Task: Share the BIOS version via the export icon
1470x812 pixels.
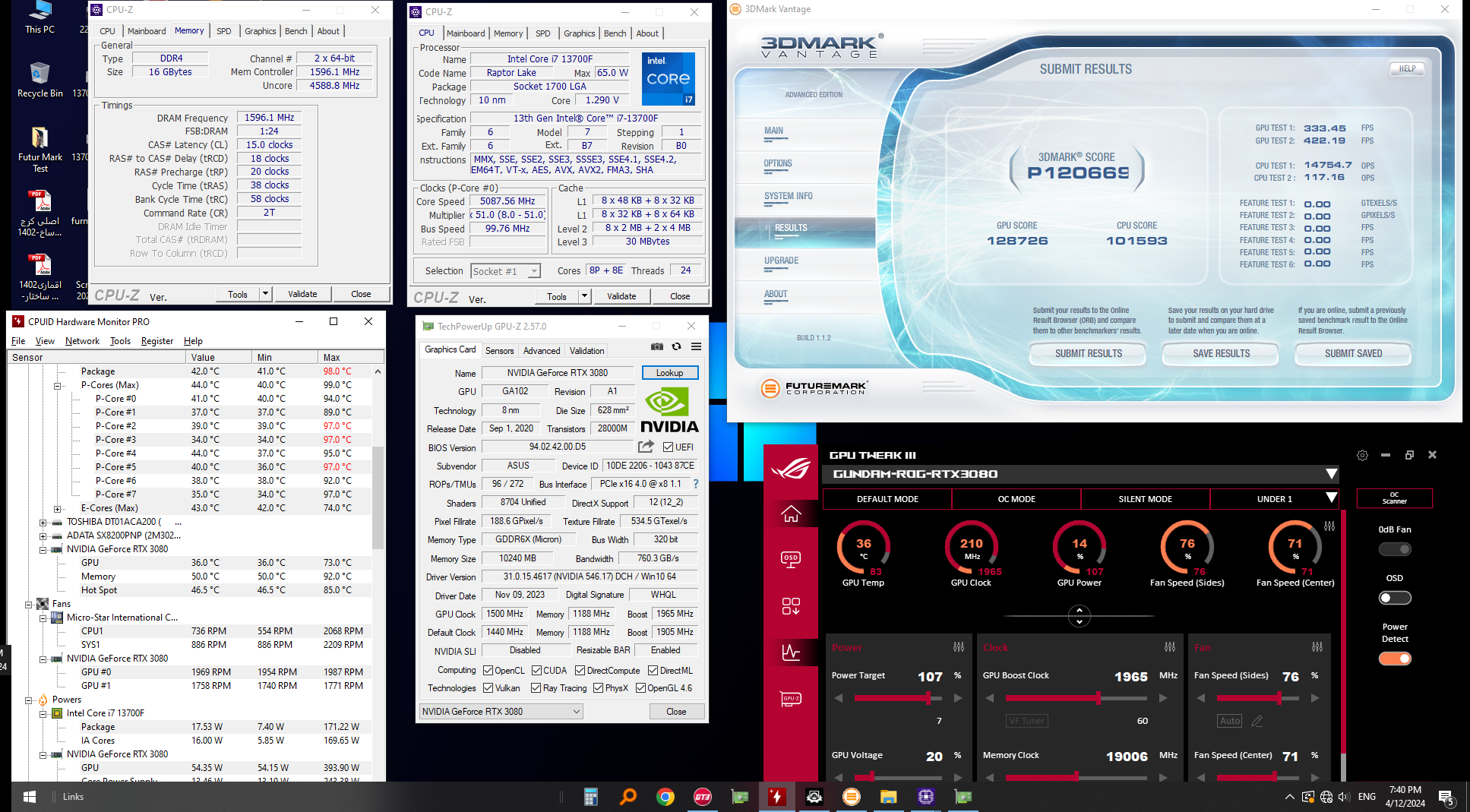Action: point(646,447)
